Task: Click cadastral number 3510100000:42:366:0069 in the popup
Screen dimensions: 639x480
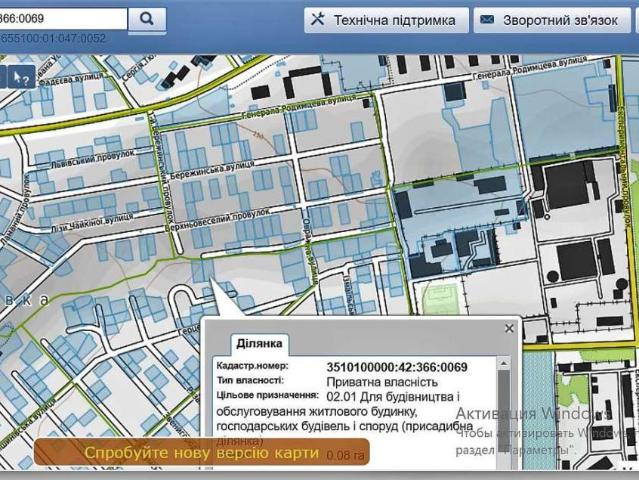Action: [397, 367]
